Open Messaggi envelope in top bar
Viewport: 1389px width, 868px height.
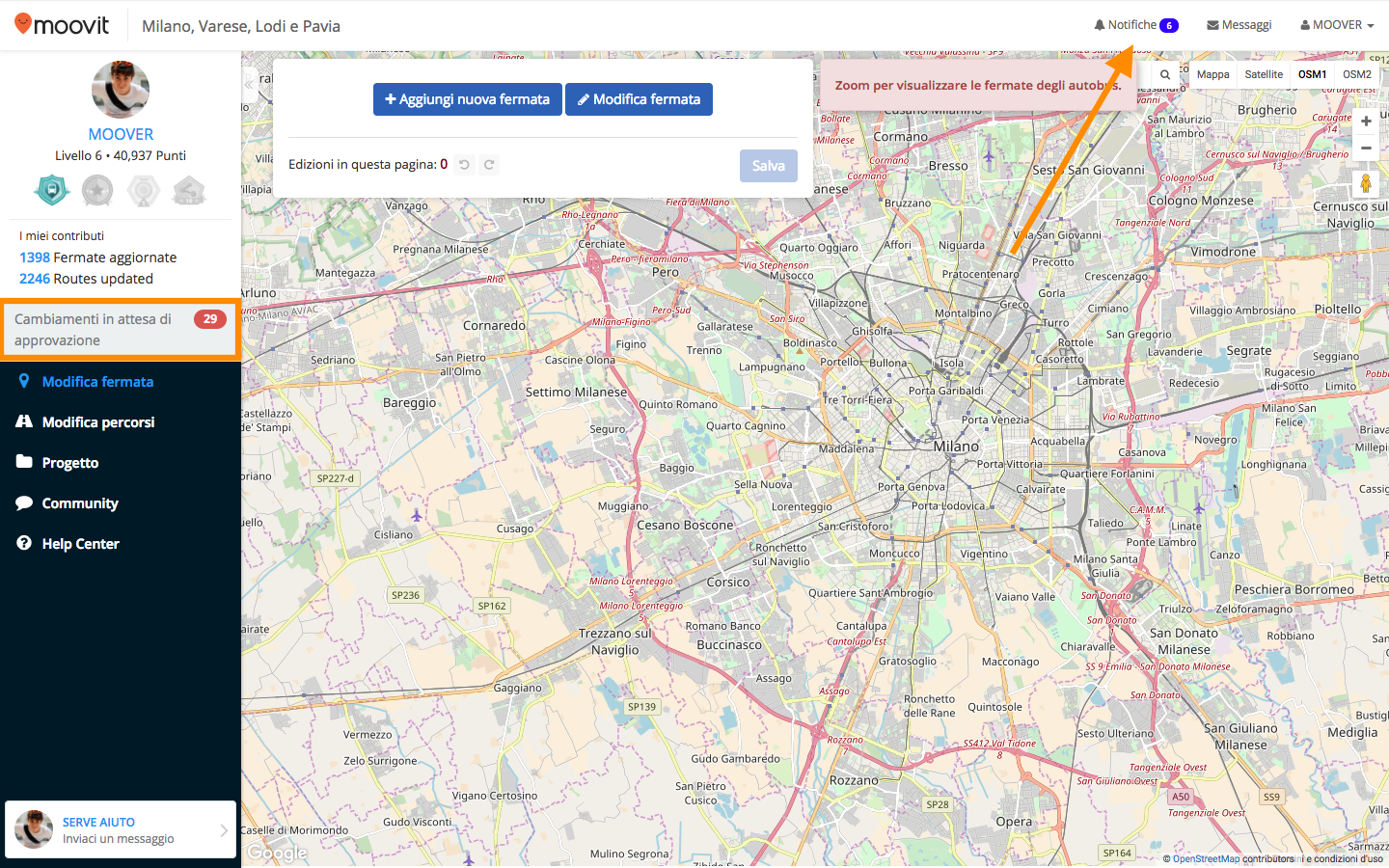pos(1239,25)
